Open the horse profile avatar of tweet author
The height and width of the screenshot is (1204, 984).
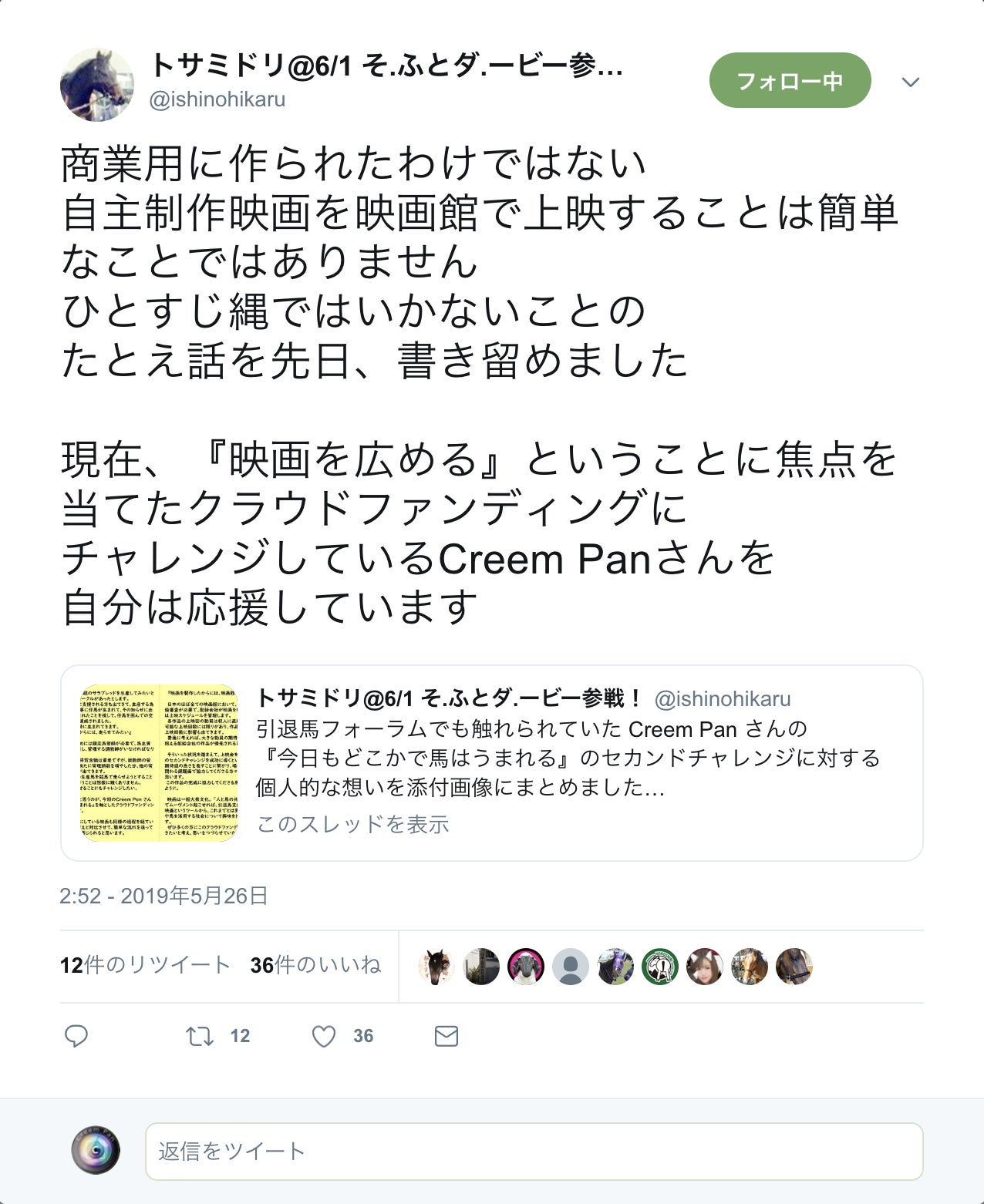[97, 86]
